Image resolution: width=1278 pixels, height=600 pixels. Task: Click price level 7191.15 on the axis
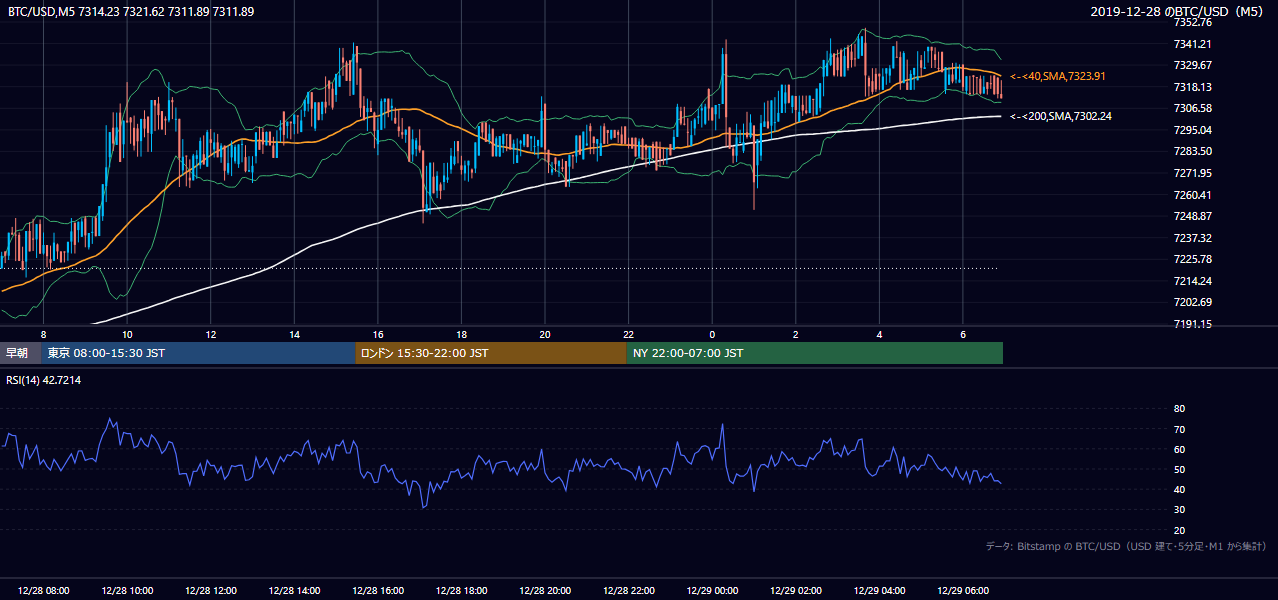pyautogui.click(x=1193, y=324)
